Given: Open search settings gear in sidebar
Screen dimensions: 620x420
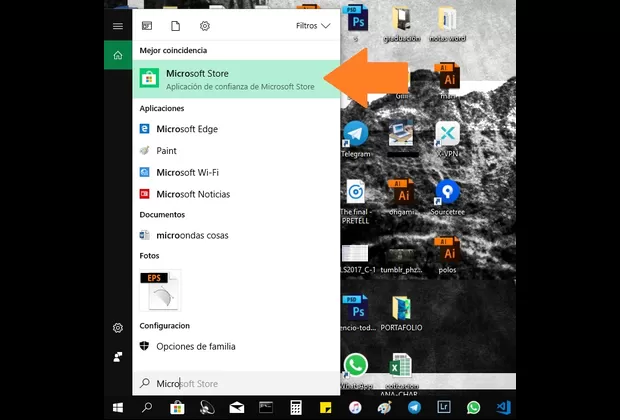Looking at the screenshot, I should [118, 328].
